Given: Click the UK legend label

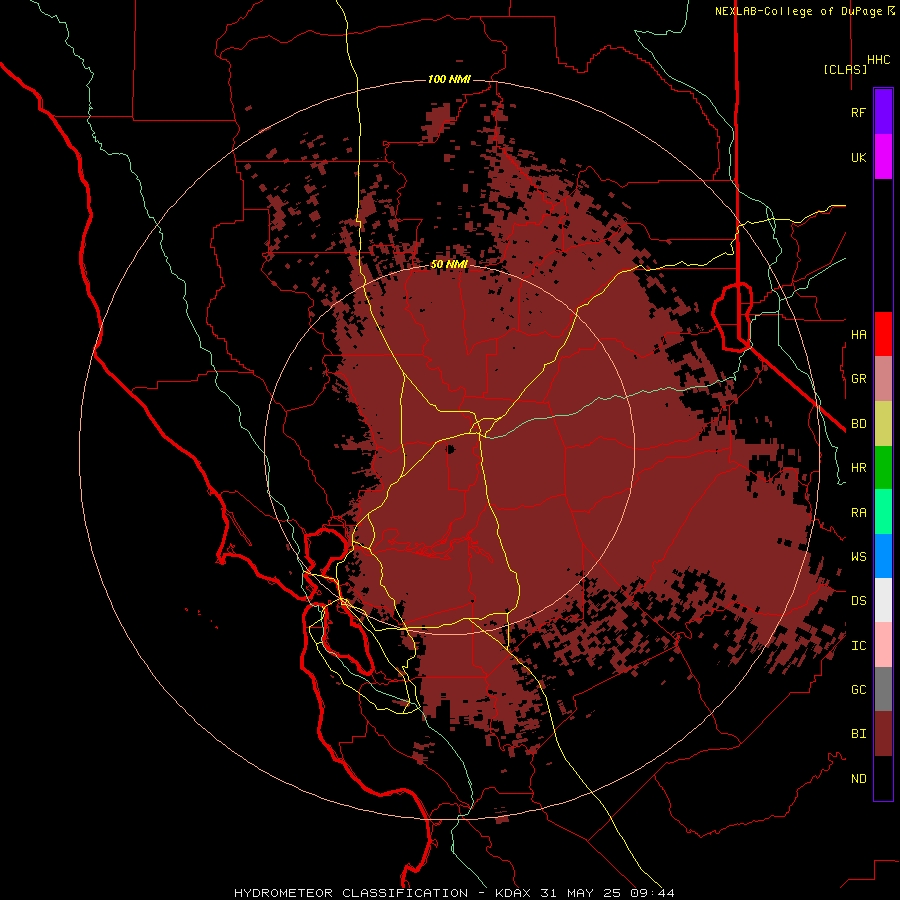Looking at the screenshot, I should (x=858, y=157).
